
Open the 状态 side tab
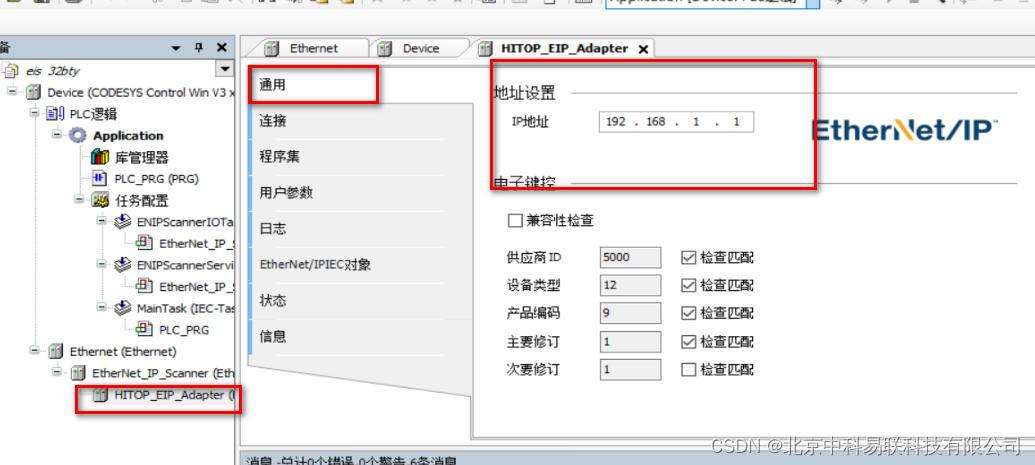[360, 301]
